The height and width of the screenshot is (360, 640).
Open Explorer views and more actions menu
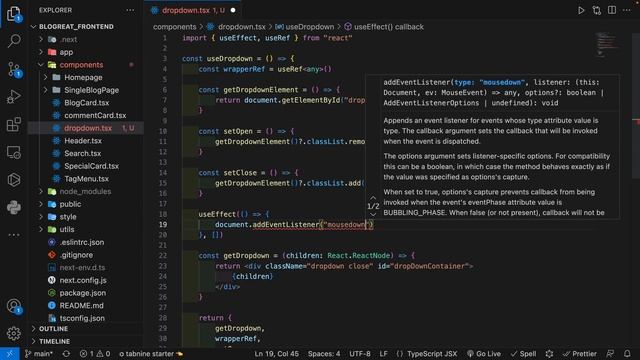tap(130, 10)
